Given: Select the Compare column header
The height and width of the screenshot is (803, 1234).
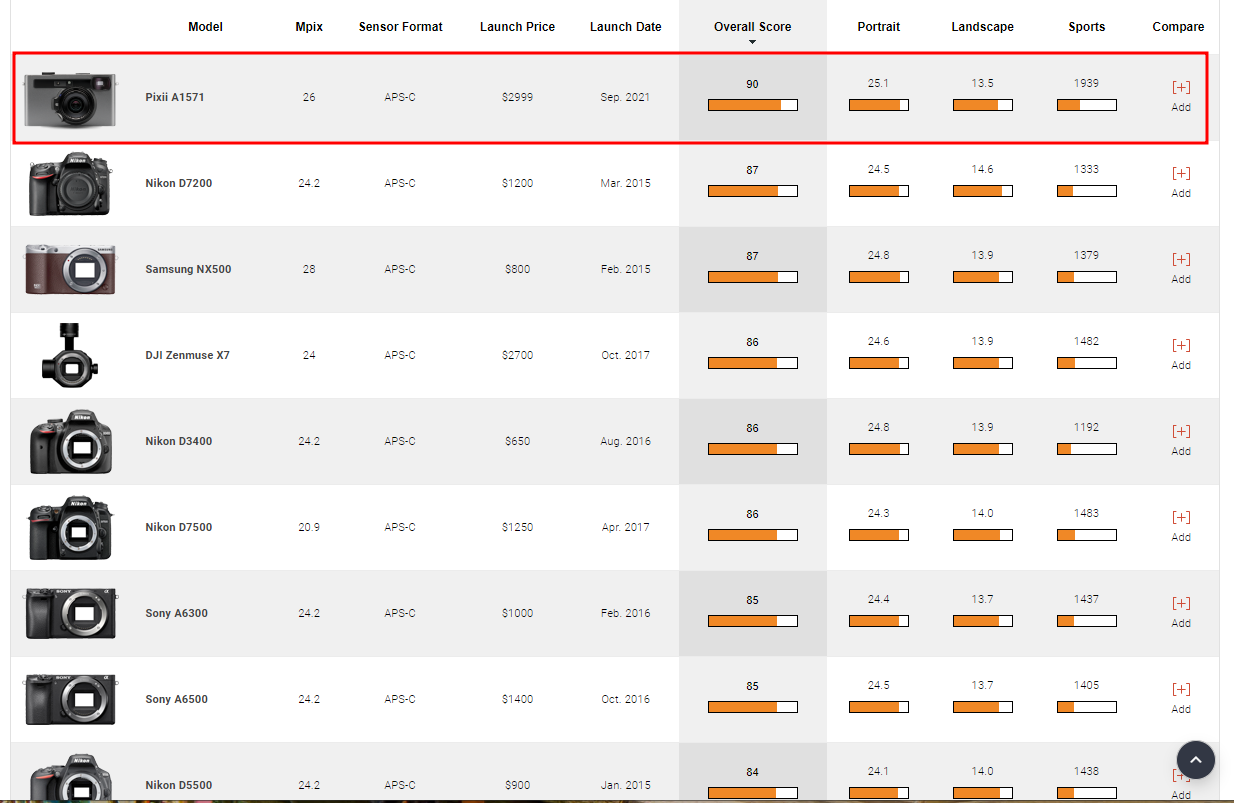Looking at the screenshot, I should [1178, 27].
